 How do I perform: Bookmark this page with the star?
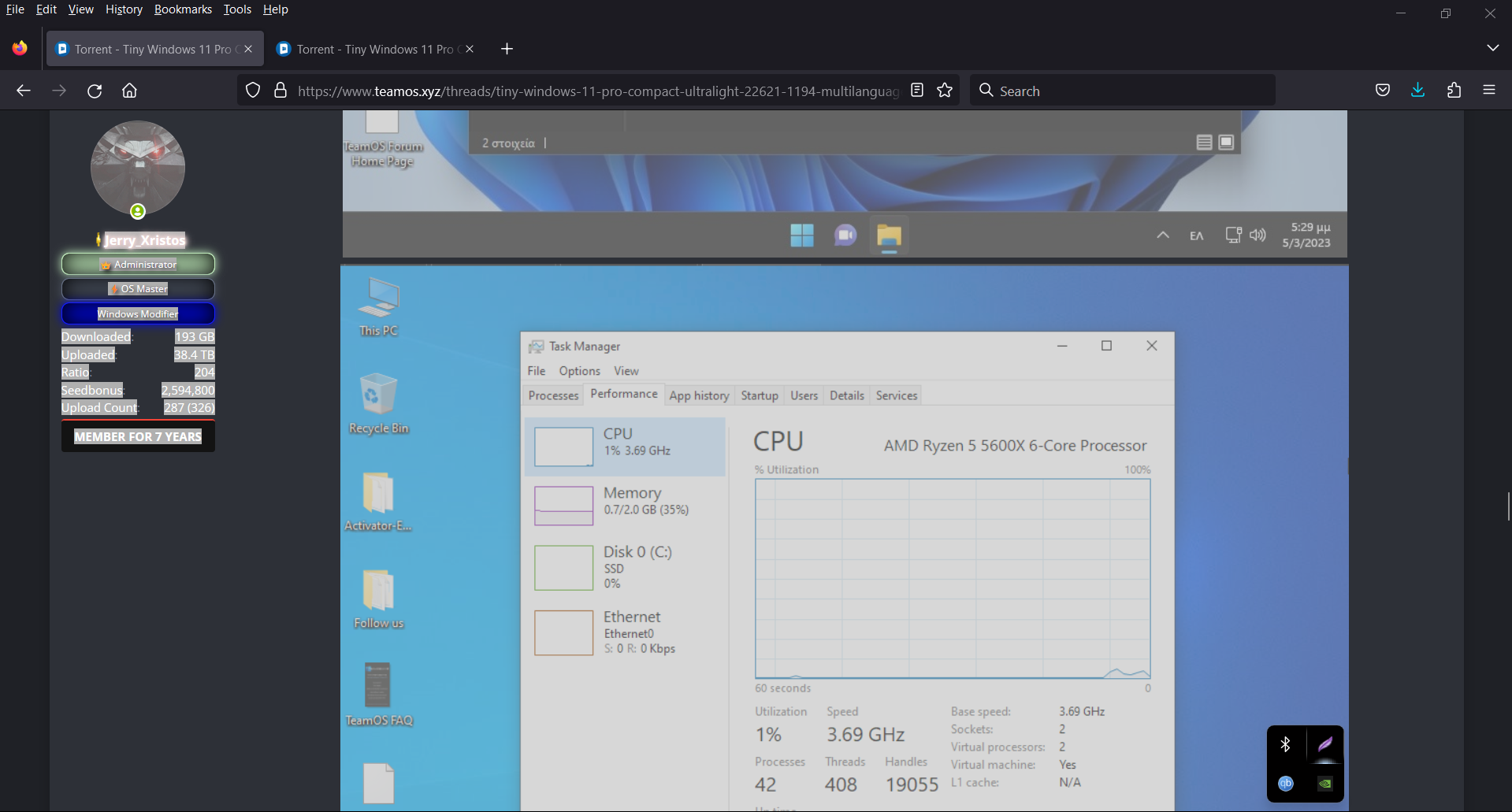[945, 91]
